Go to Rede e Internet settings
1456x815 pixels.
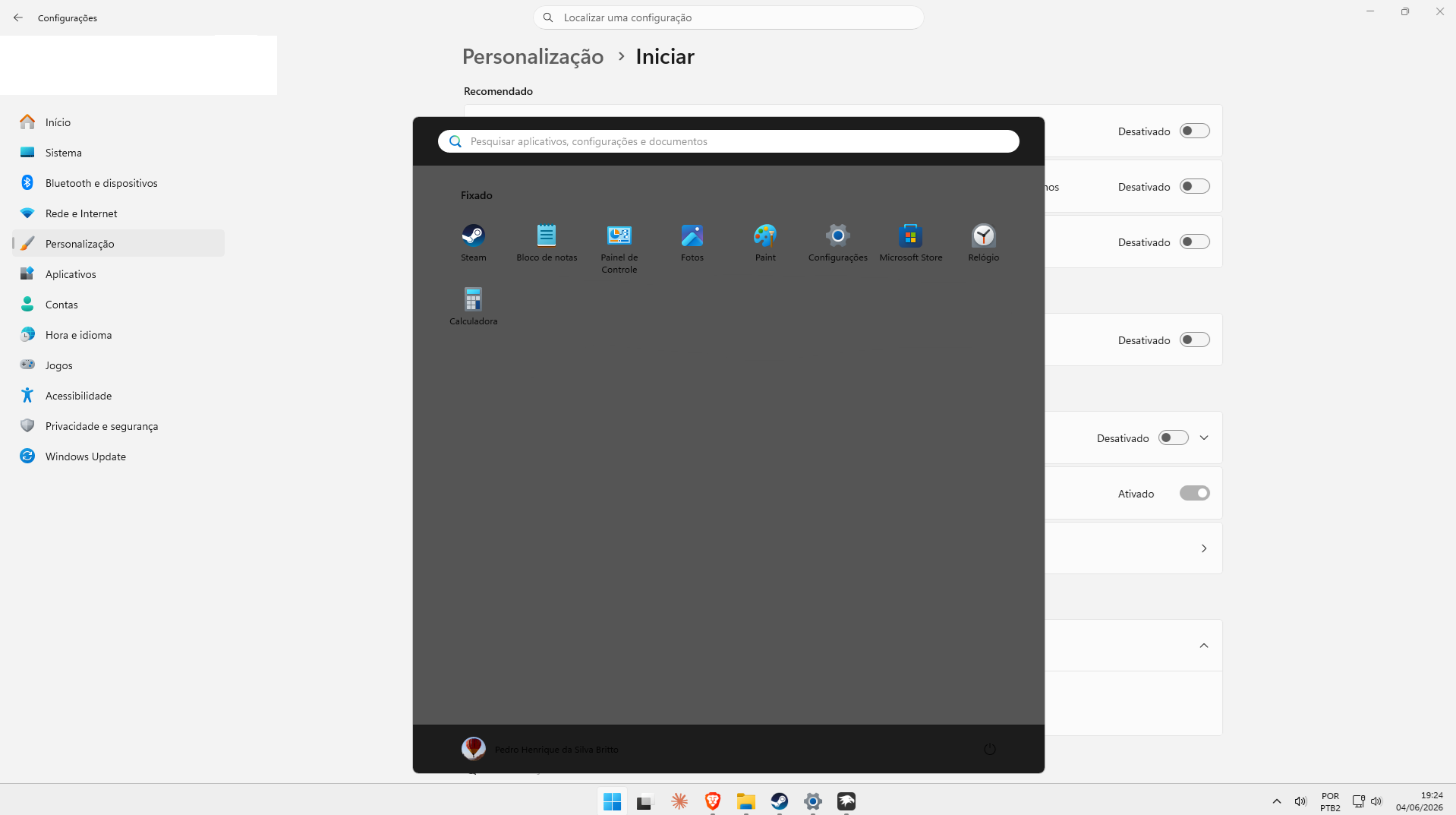(x=118, y=213)
